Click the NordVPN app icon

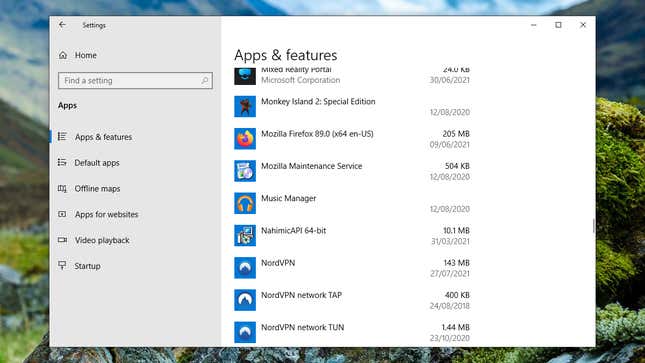coord(245,268)
